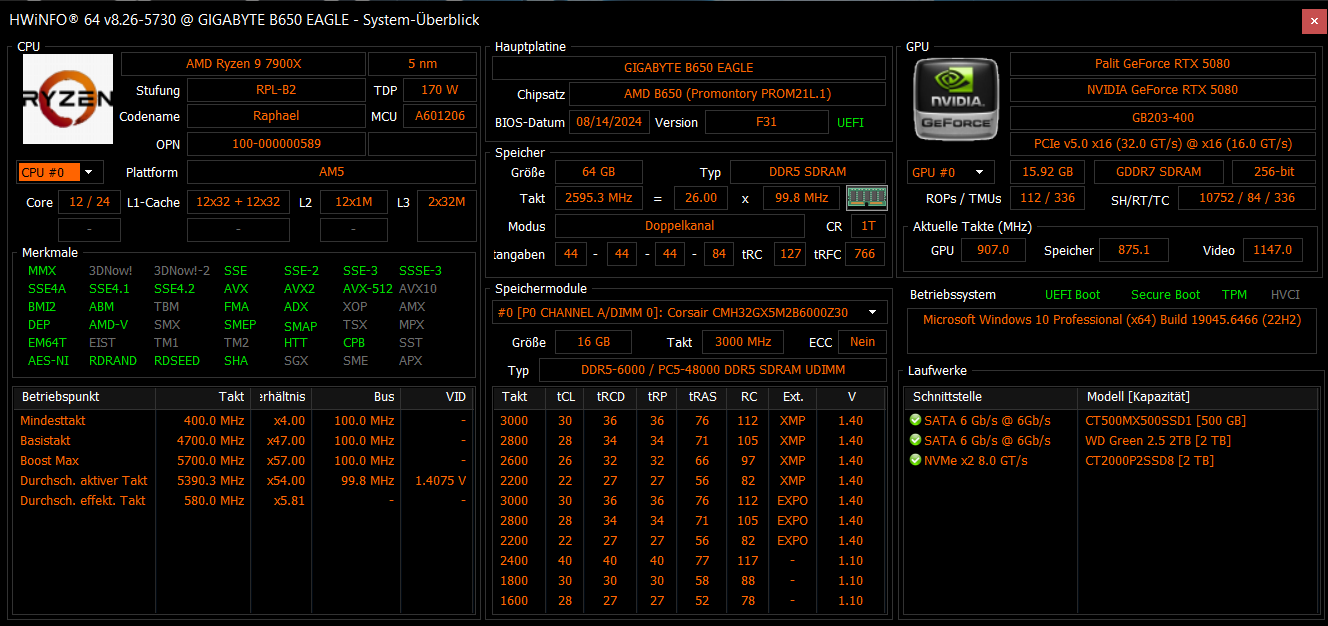Click the 2595.3 MHz memory clock field
This screenshot has width=1328, height=626.
[x=599, y=198]
